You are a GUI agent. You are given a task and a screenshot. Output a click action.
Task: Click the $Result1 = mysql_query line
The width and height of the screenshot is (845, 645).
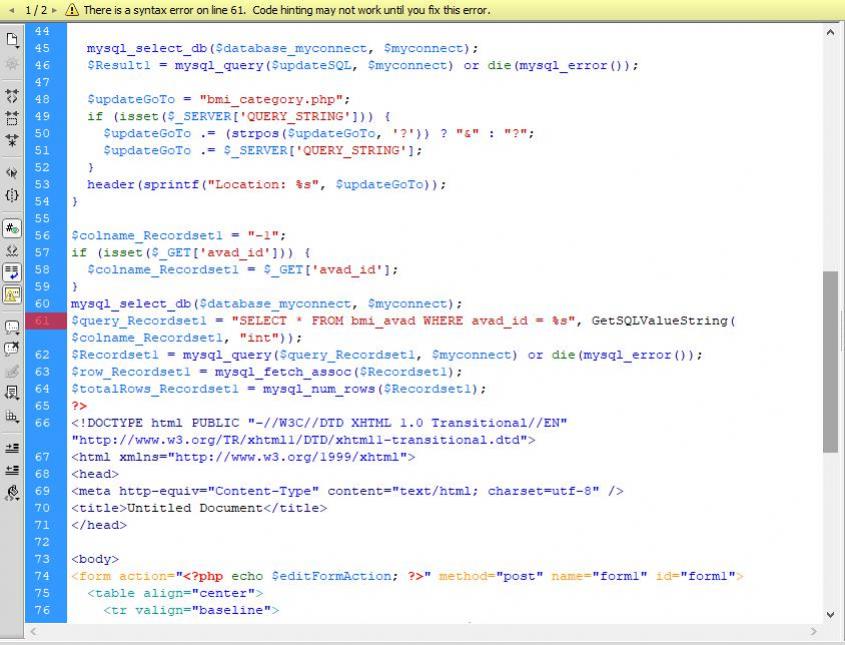click(x=363, y=65)
